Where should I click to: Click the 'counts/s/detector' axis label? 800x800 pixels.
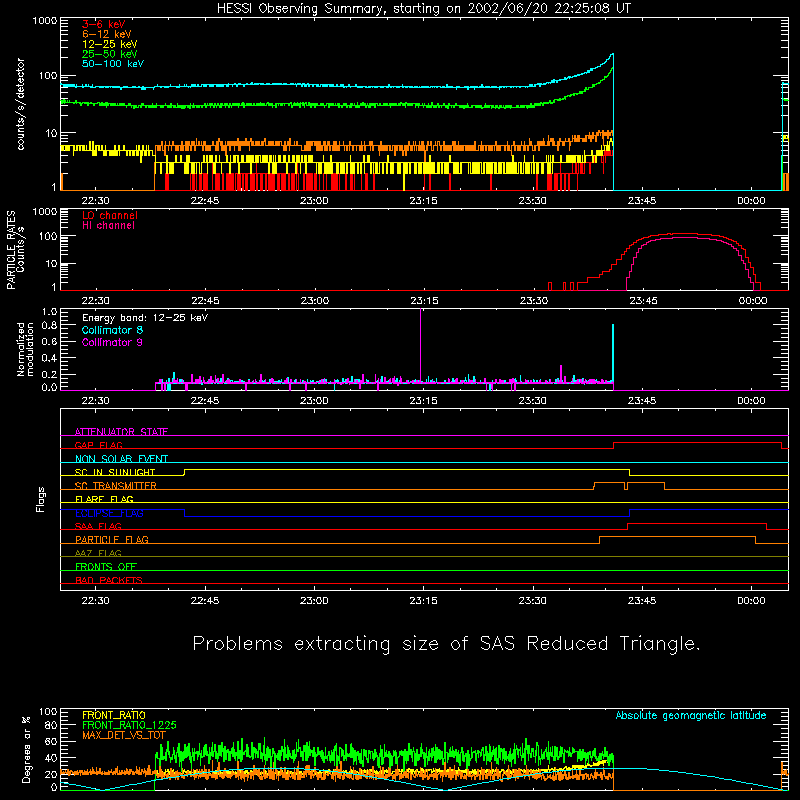coord(21,104)
